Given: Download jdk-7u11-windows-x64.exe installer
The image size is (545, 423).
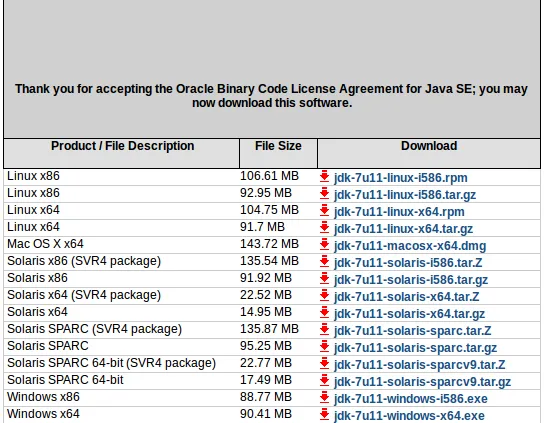Looking at the screenshot, I should pyautogui.click(x=409, y=416).
